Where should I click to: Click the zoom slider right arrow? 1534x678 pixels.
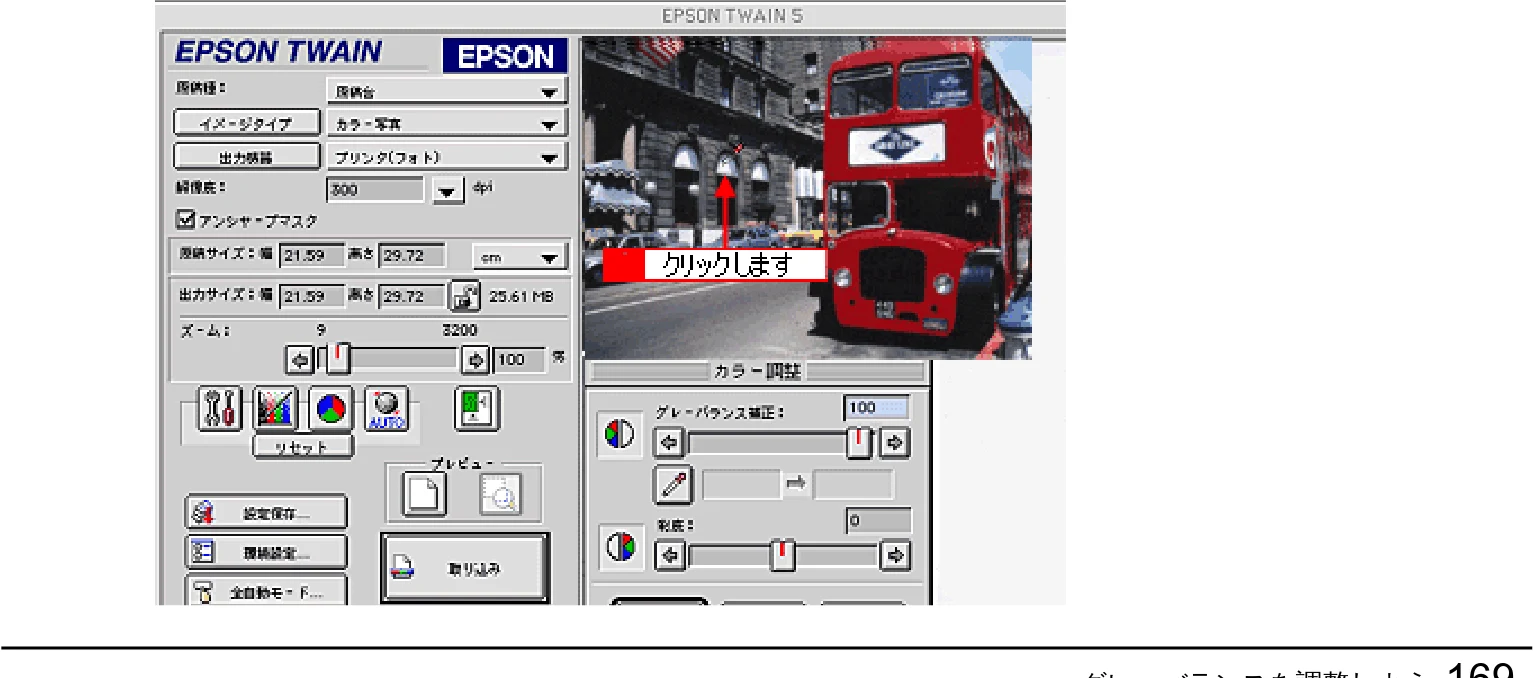point(475,358)
